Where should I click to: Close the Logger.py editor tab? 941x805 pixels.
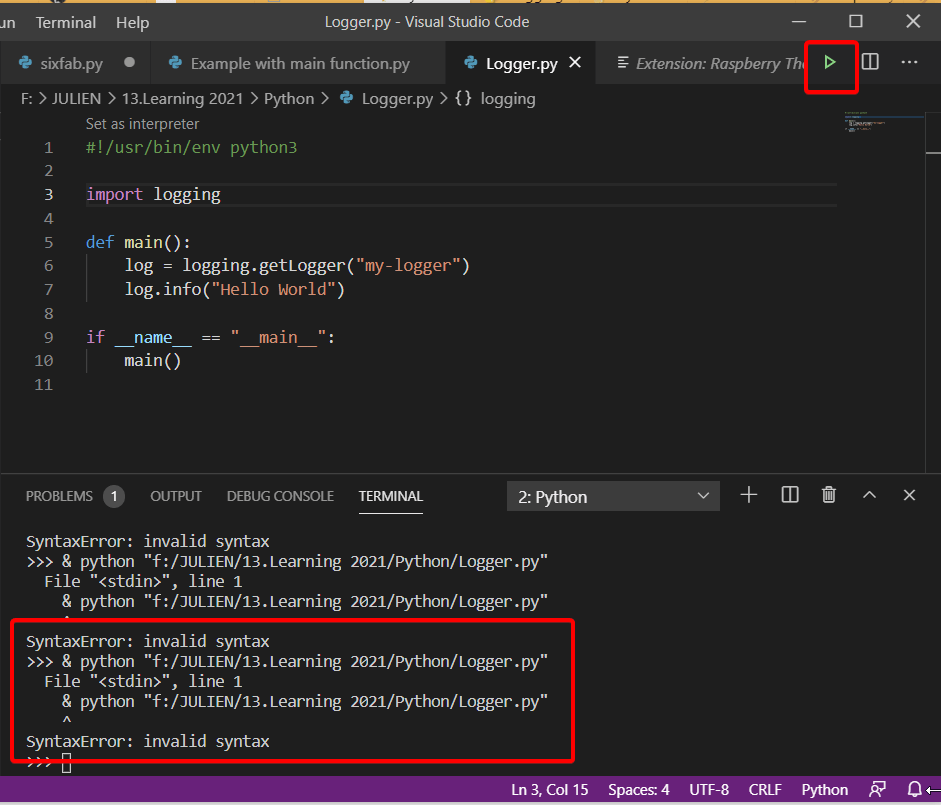[x=575, y=61]
